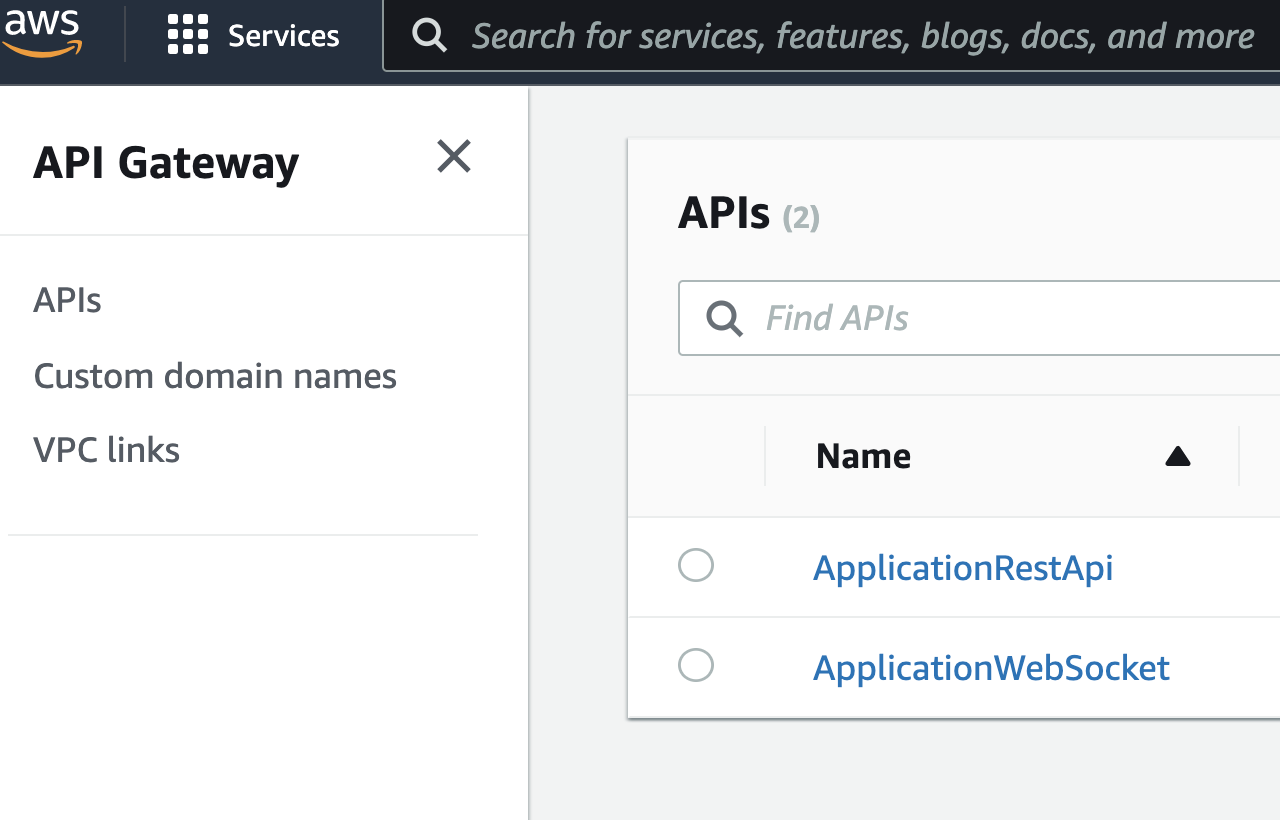Select the ApplicationWebSocket radio button
1280x820 pixels.
coord(696,665)
